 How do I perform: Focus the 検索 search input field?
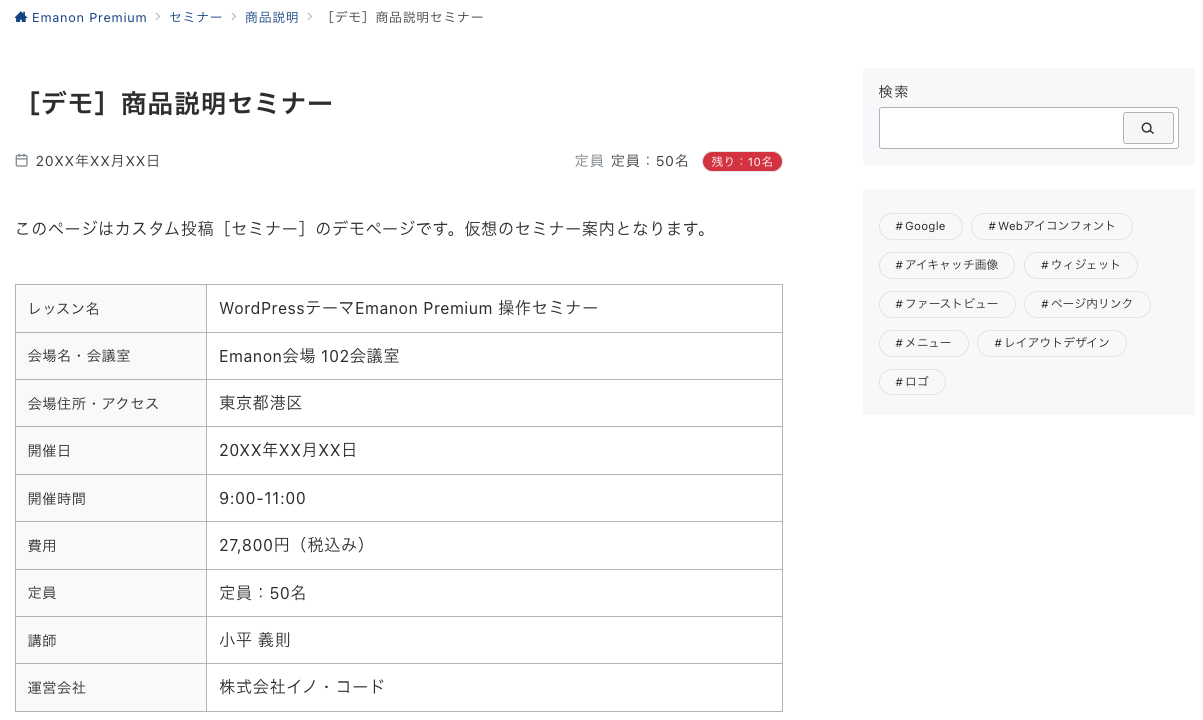(x=1001, y=128)
